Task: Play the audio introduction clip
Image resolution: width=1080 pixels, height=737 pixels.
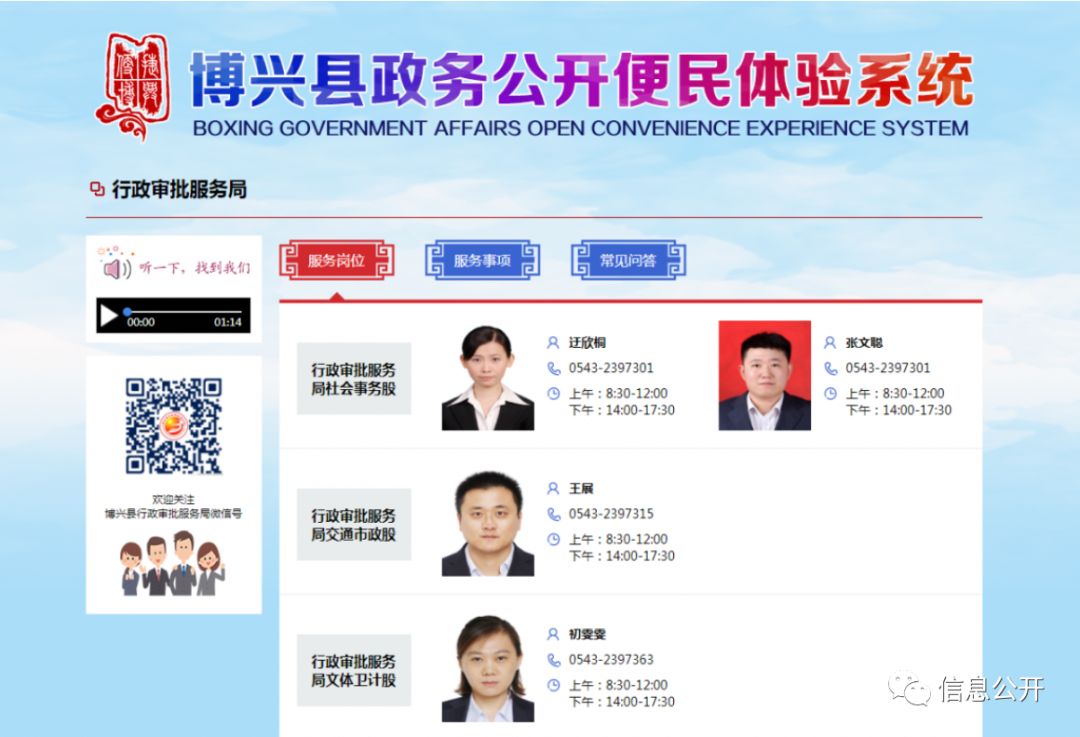Action: coord(108,316)
